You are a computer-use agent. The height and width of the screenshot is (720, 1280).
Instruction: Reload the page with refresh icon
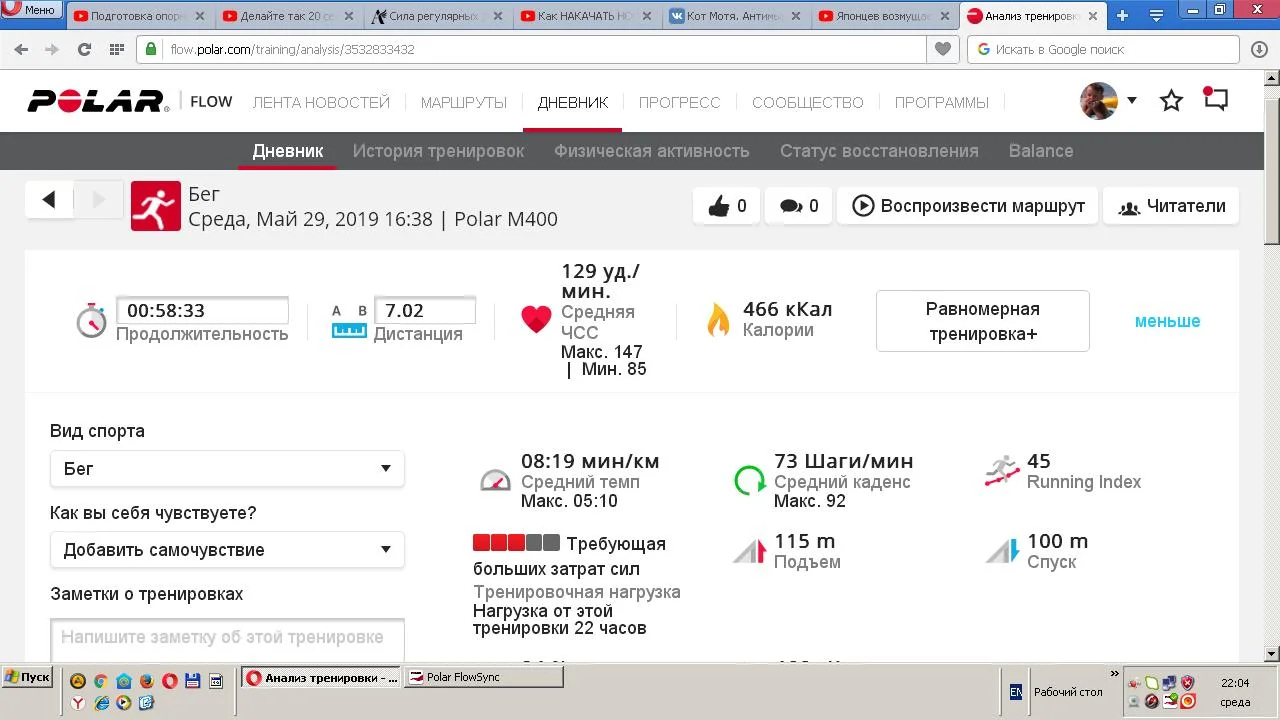[84, 49]
